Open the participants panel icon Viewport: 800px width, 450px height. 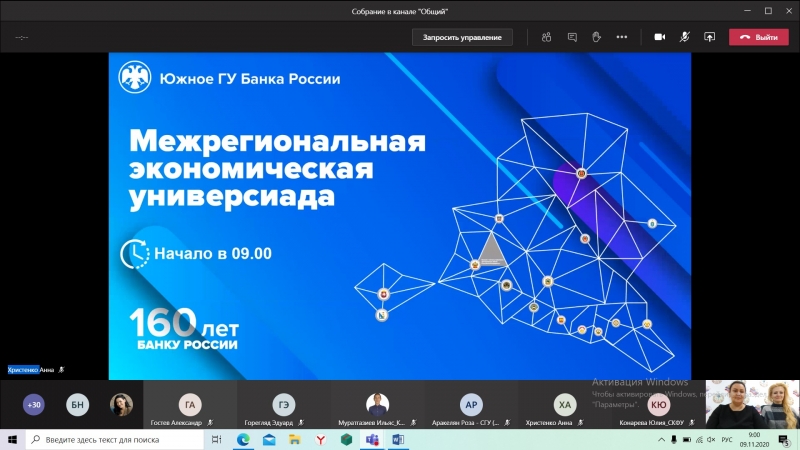click(546, 37)
